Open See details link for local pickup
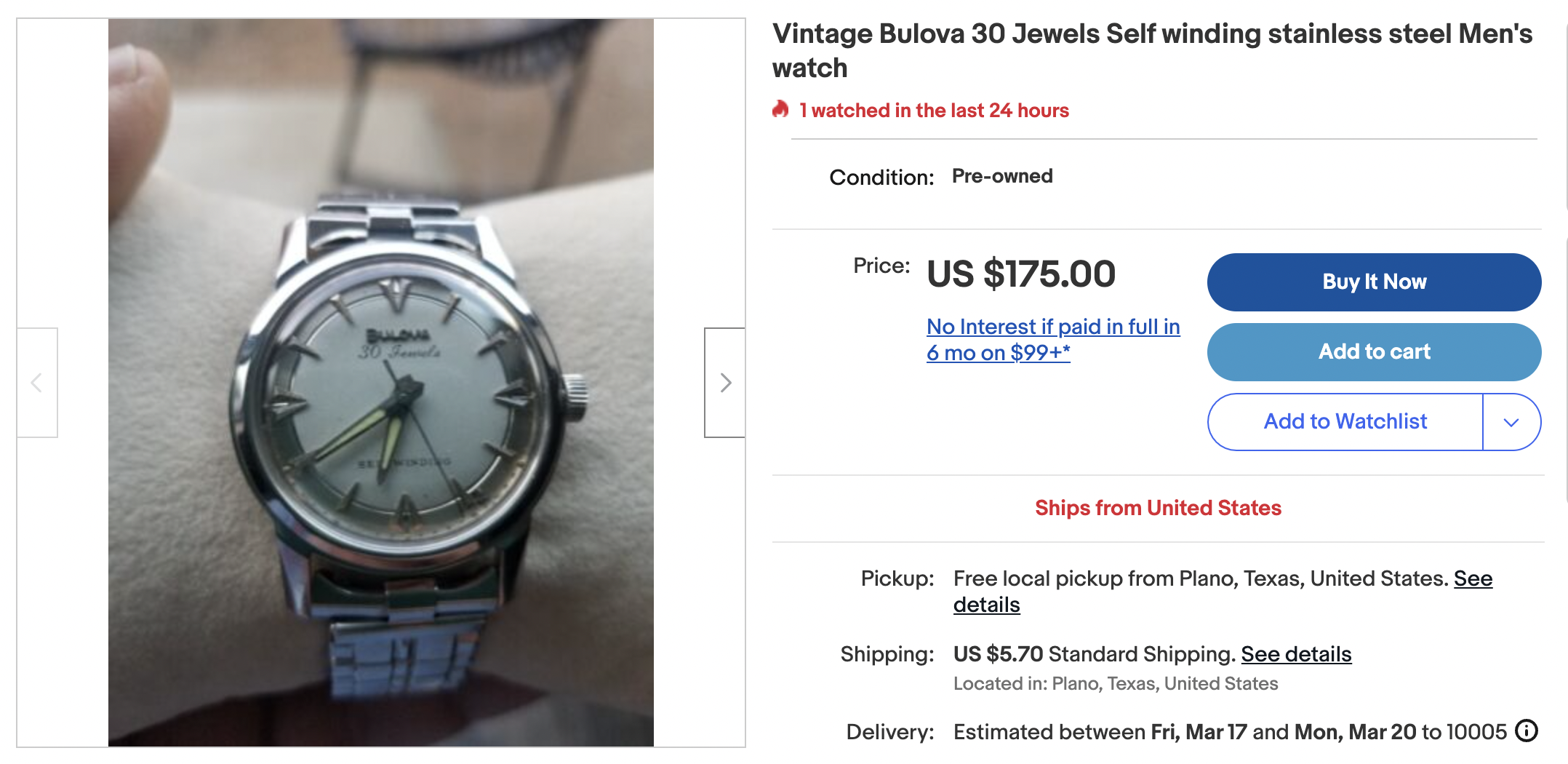The width and height of the screenshot is (1568, 764). click(1473, 579)
